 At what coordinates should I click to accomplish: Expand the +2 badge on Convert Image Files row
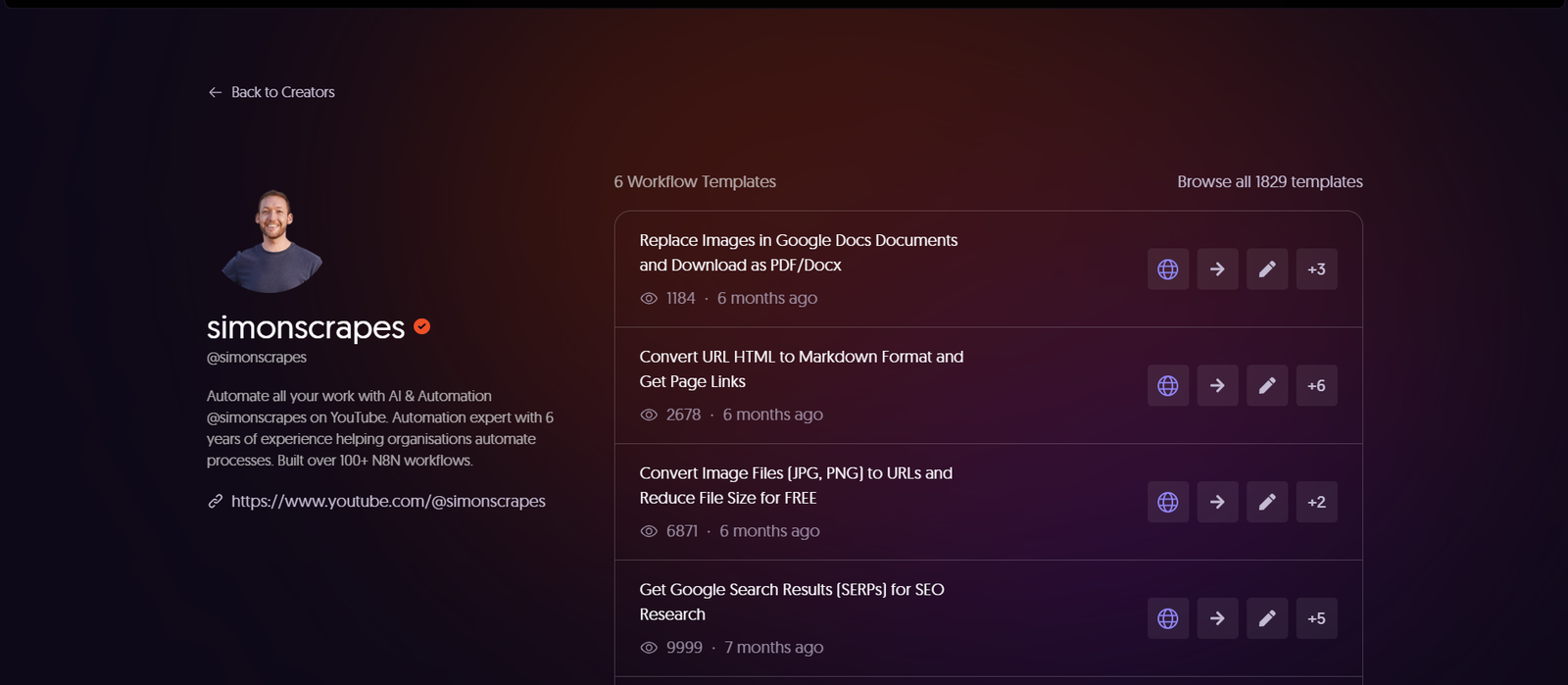click(x=1316, y=502)
